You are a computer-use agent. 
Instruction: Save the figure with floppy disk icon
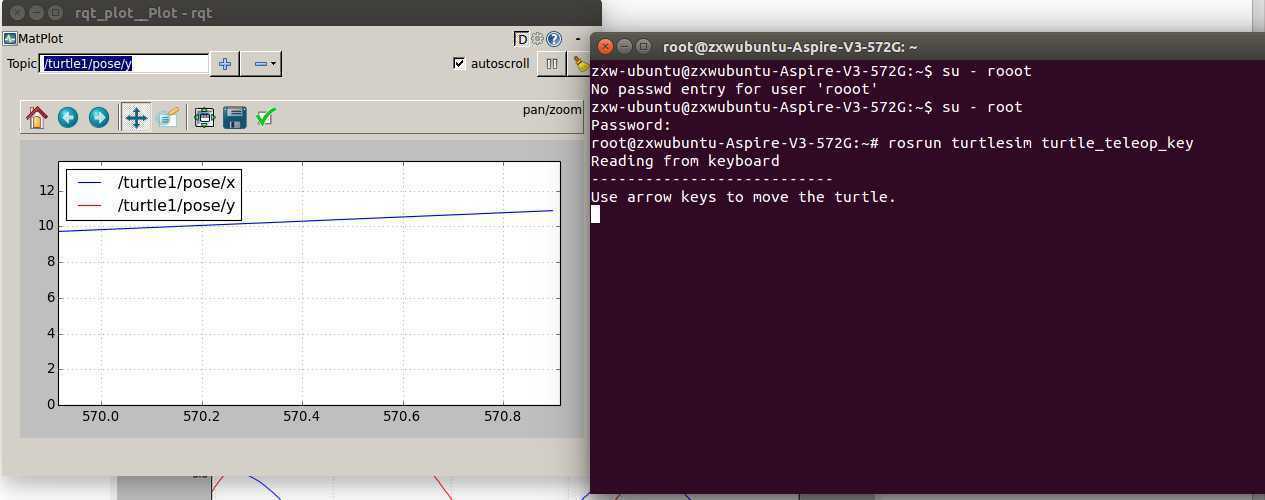coord(235,117)
